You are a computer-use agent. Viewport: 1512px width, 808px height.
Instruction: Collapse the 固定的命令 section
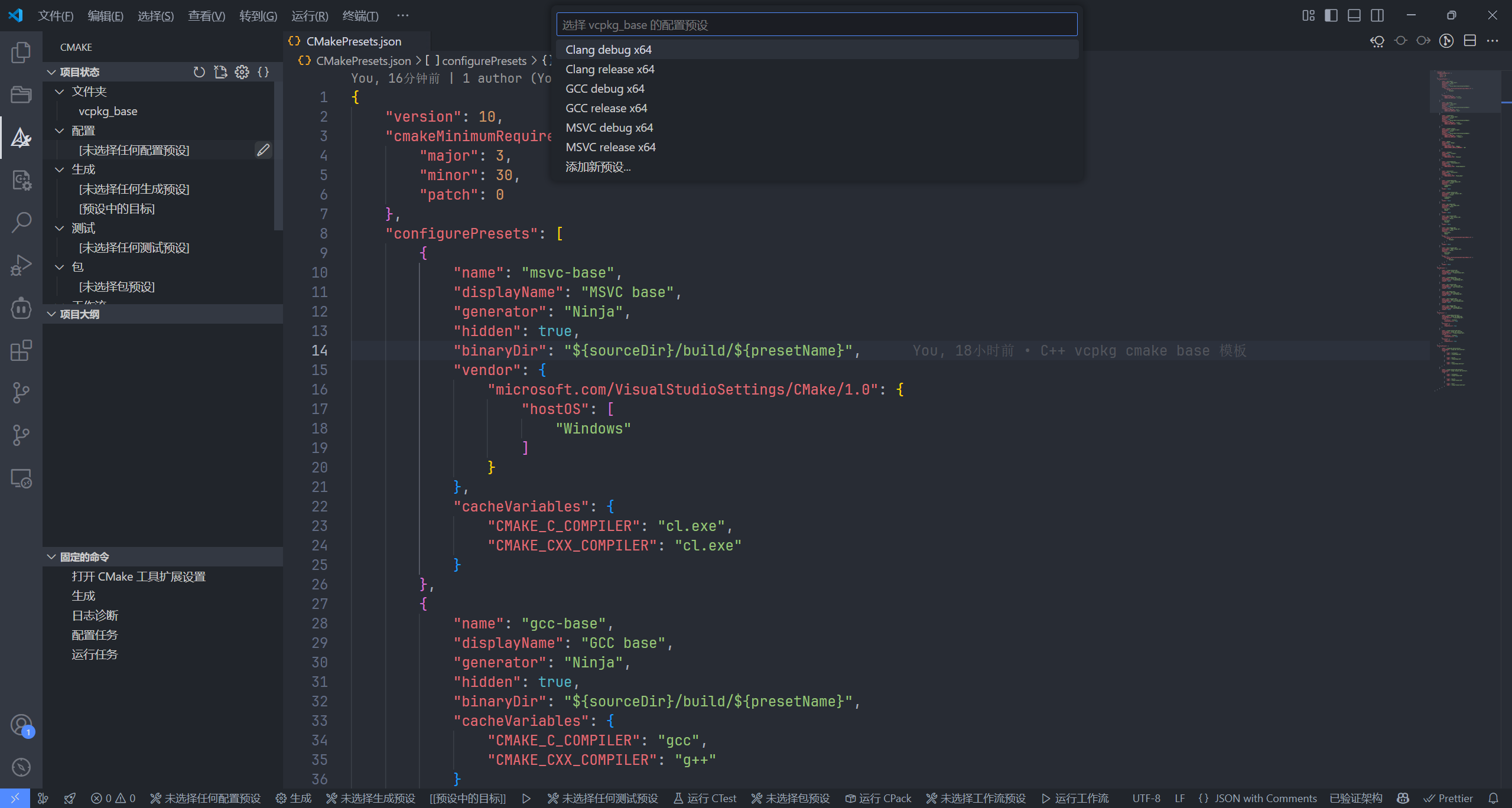pyautogui.click(x=51, y=557)
